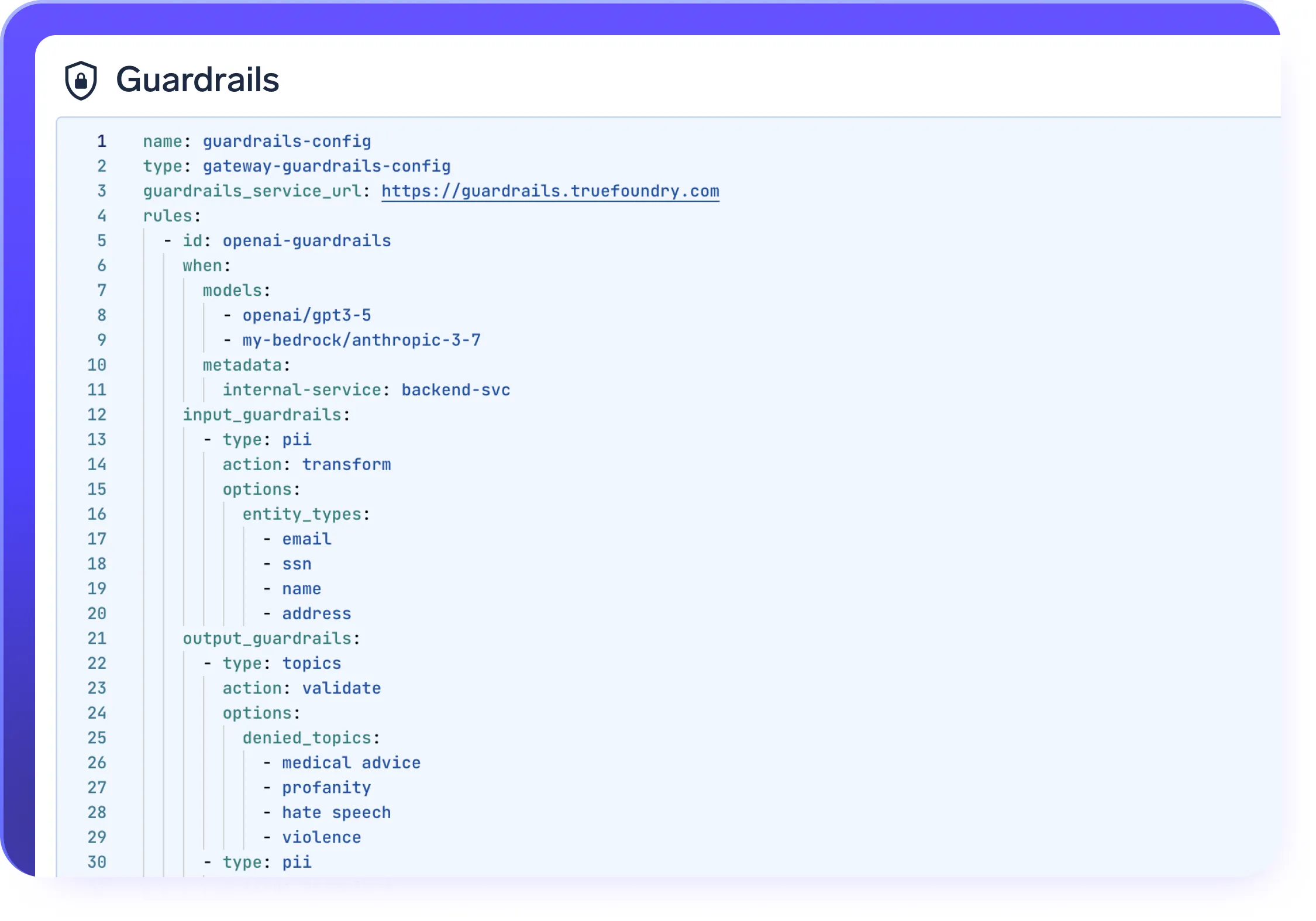
Task: Click line number 30 in gutter
Action: [x=97, y=862]
